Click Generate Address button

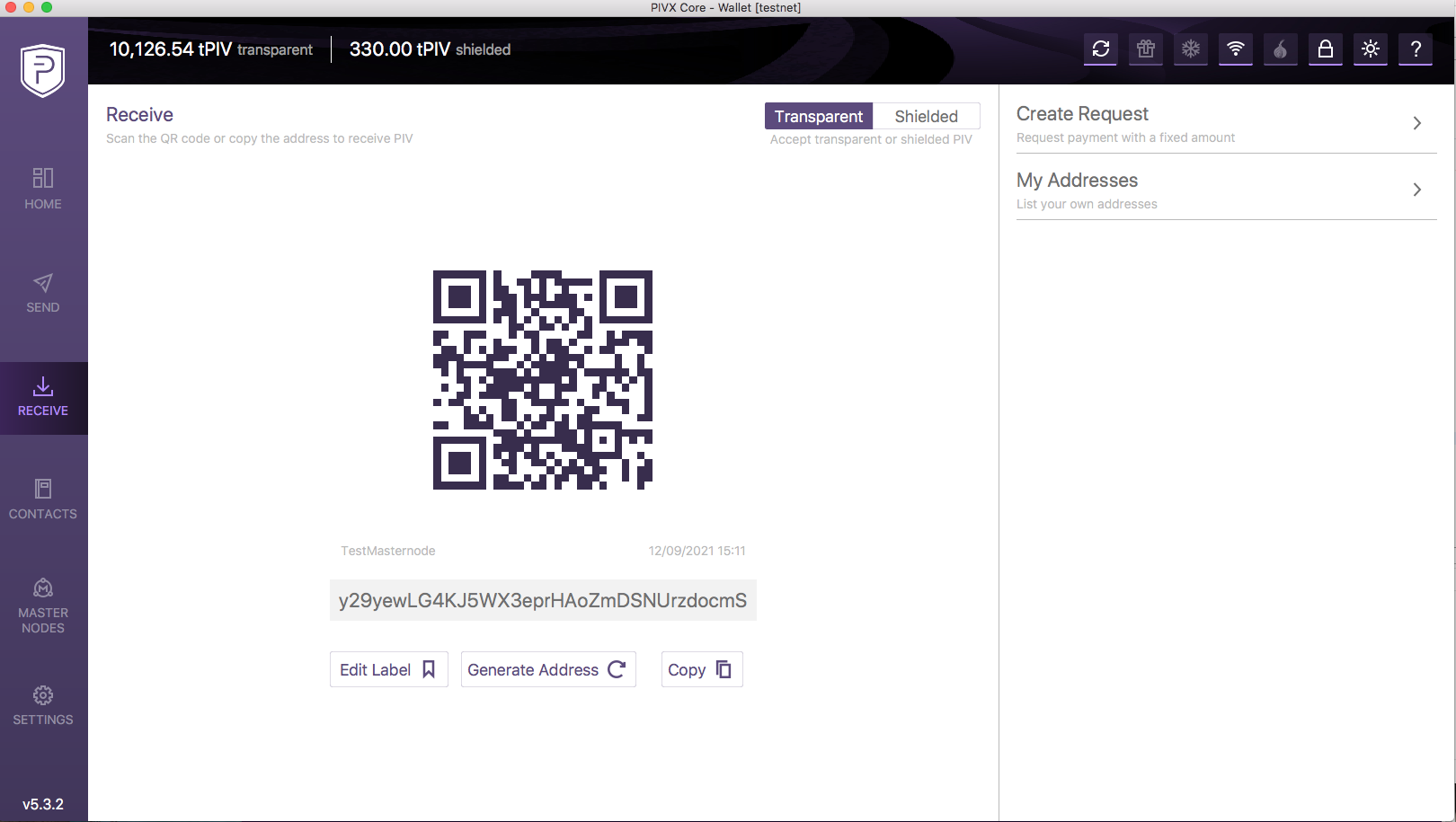(x=548, y=669)
